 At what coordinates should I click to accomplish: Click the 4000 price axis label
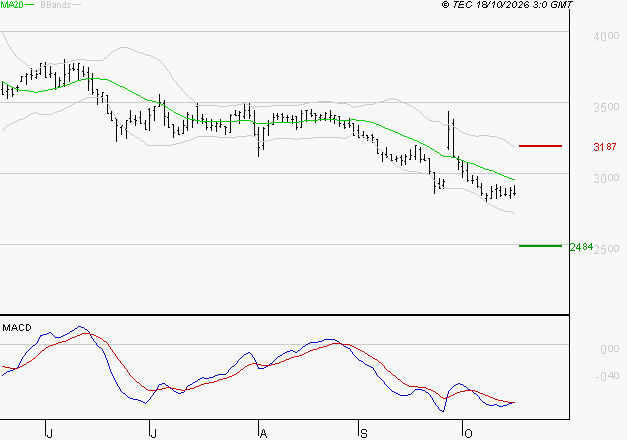606,36
